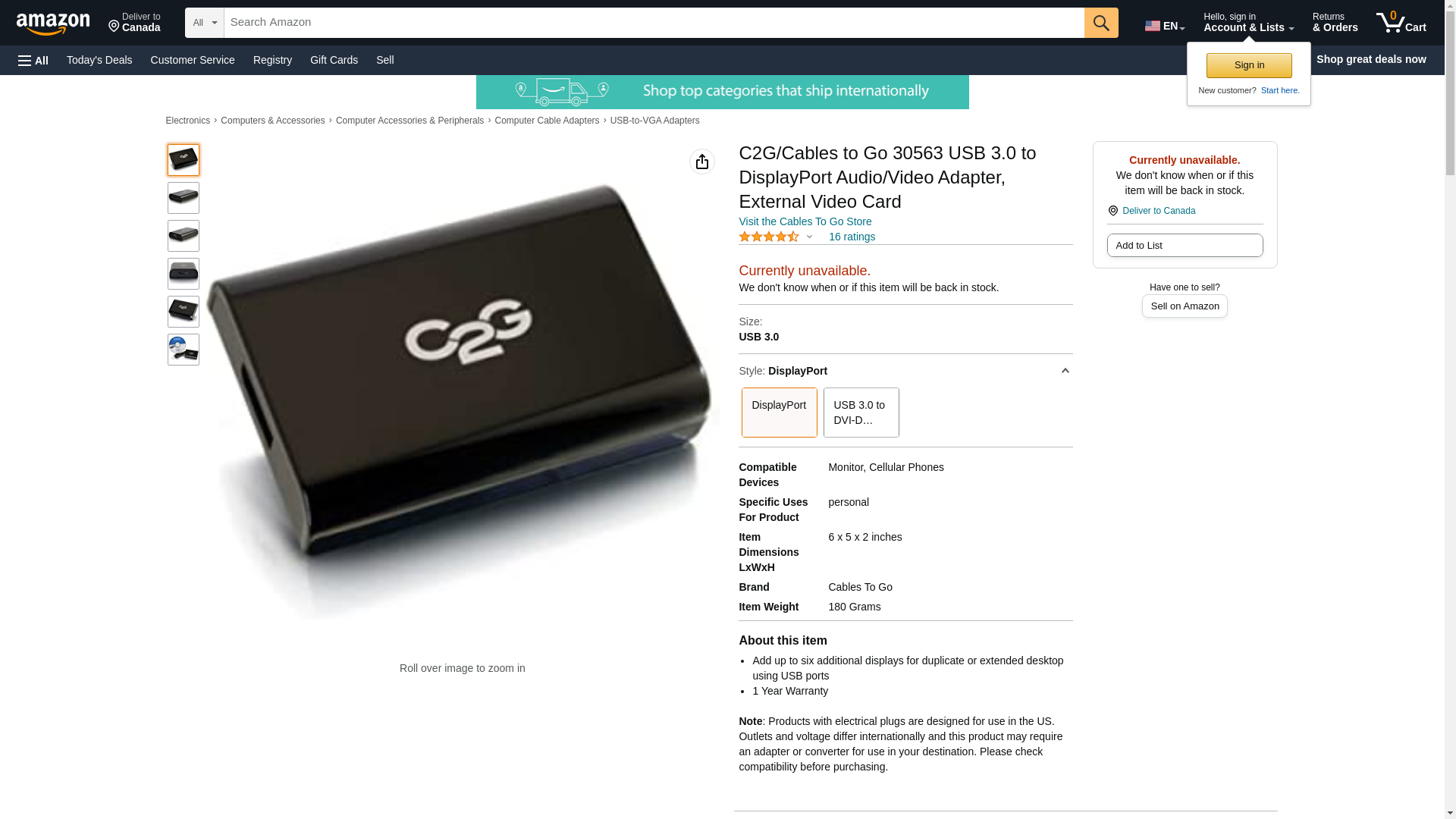This screenshot has width=1456, height=819.
Task: Visit the Cables To Go Store link
Action: pyautogui.click(x=805, y=221)
